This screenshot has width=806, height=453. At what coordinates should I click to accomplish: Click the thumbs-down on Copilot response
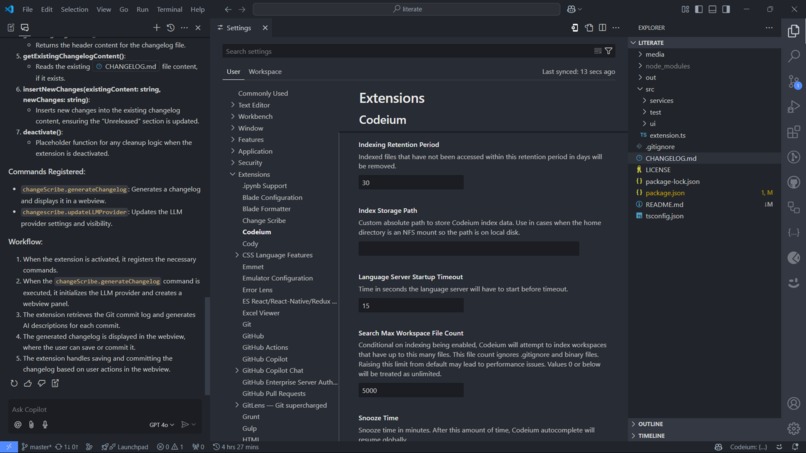[42, 383]
